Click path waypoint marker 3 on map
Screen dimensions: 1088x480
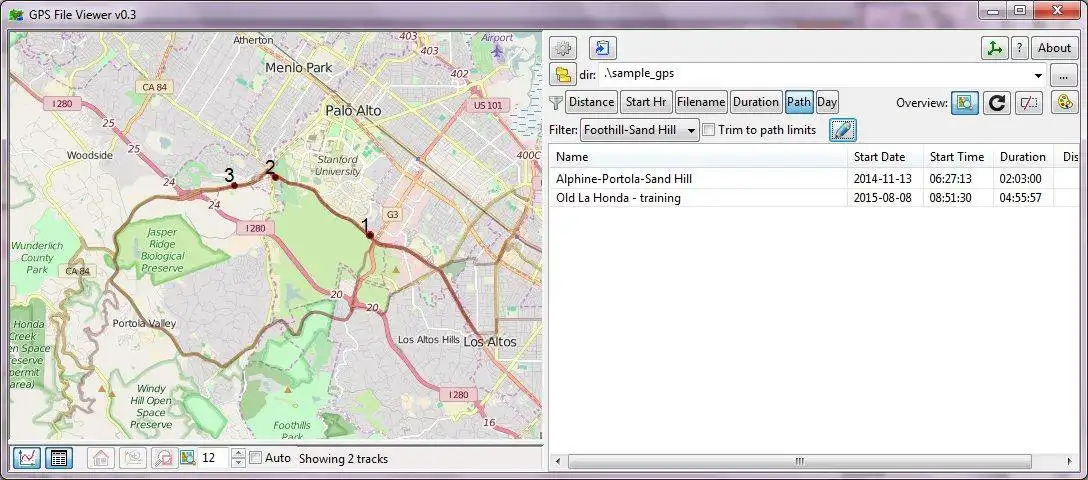[235, 185]
